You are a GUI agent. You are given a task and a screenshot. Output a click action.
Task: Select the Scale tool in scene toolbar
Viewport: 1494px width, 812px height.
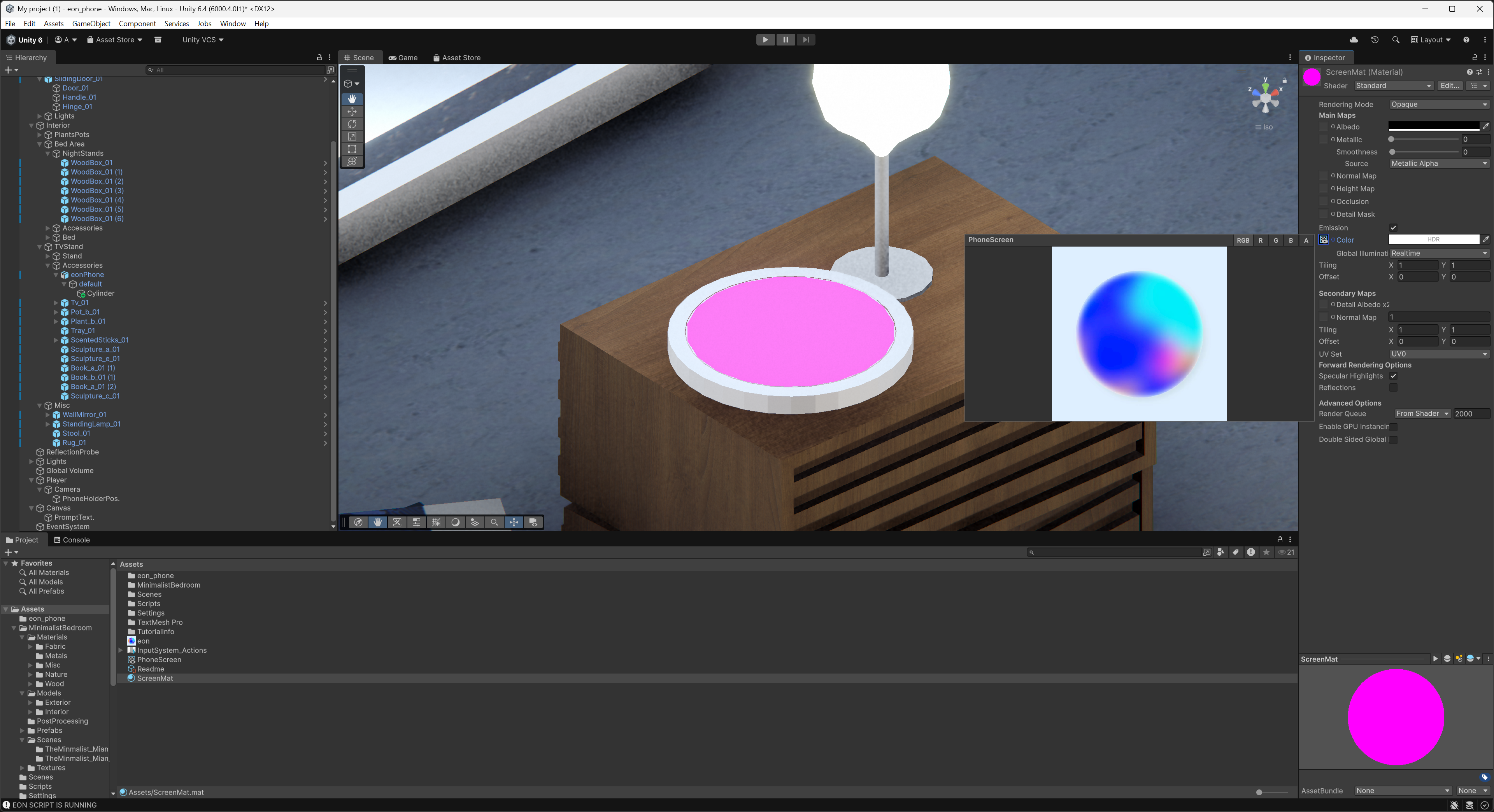tap(352, 137)
